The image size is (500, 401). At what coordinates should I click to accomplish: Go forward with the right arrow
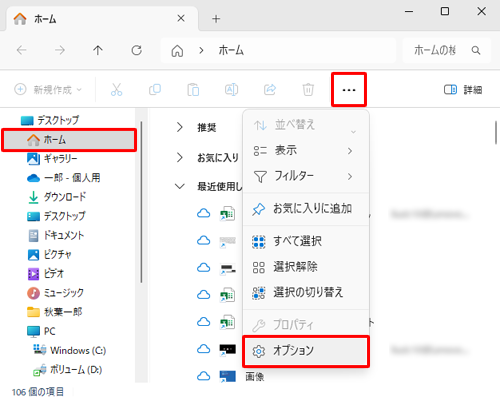tap(60, 50)
